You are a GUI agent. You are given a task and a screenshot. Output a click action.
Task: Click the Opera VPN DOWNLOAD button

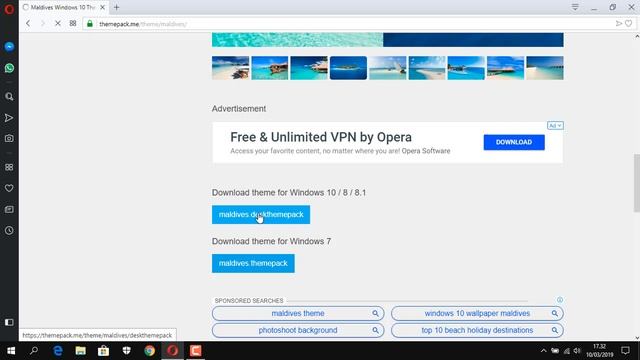click(x=514, y=142)
